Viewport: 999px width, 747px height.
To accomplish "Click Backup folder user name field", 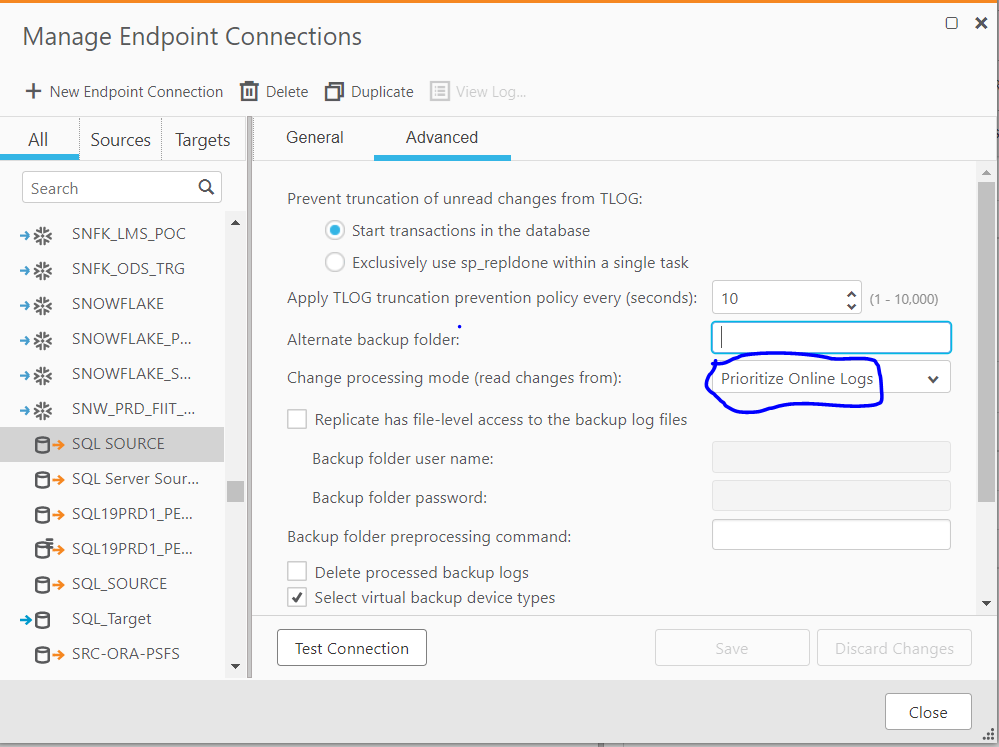I will (x=831, y=457).
